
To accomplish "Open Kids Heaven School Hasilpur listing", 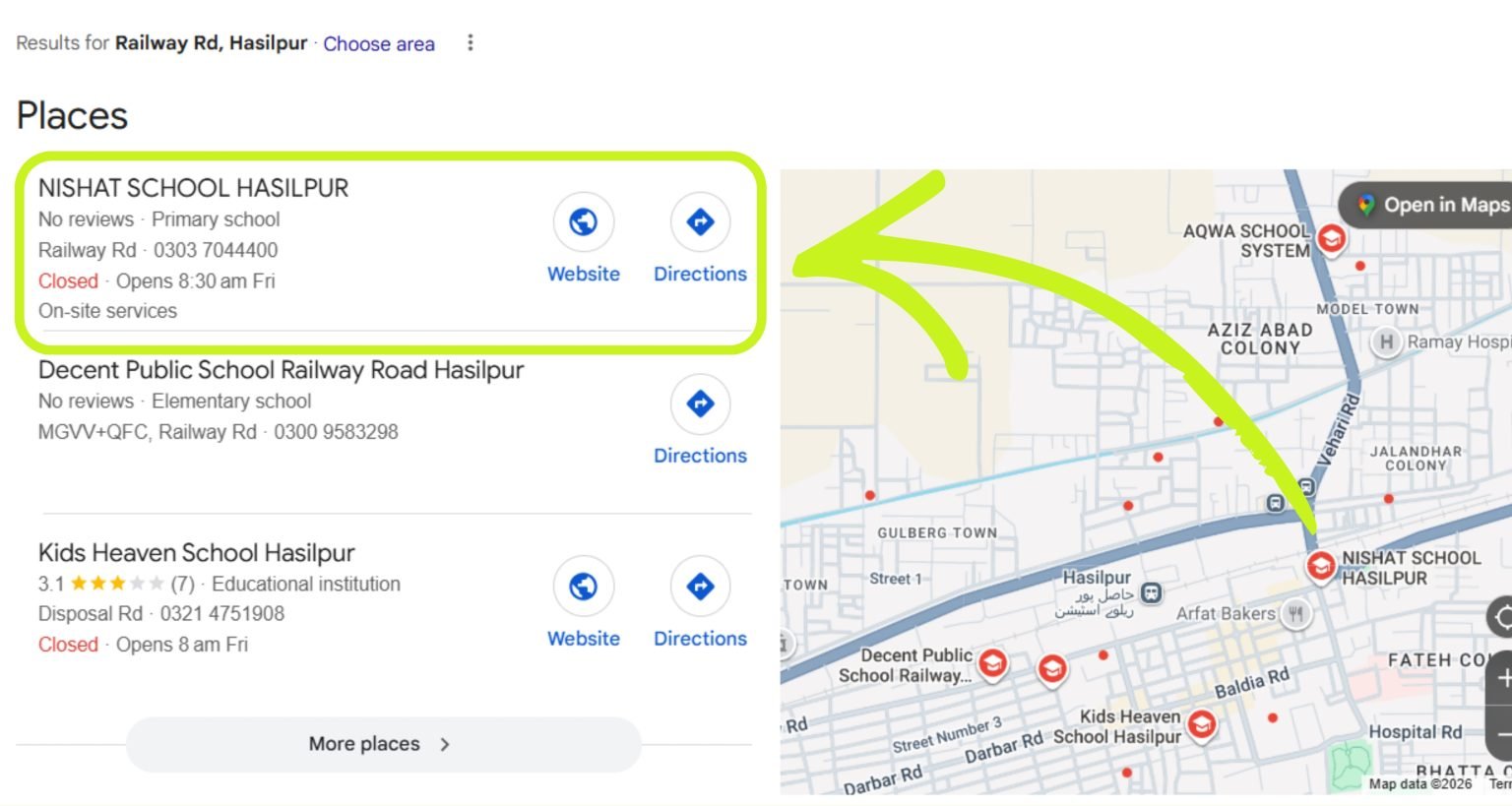I will pos(196,552).
